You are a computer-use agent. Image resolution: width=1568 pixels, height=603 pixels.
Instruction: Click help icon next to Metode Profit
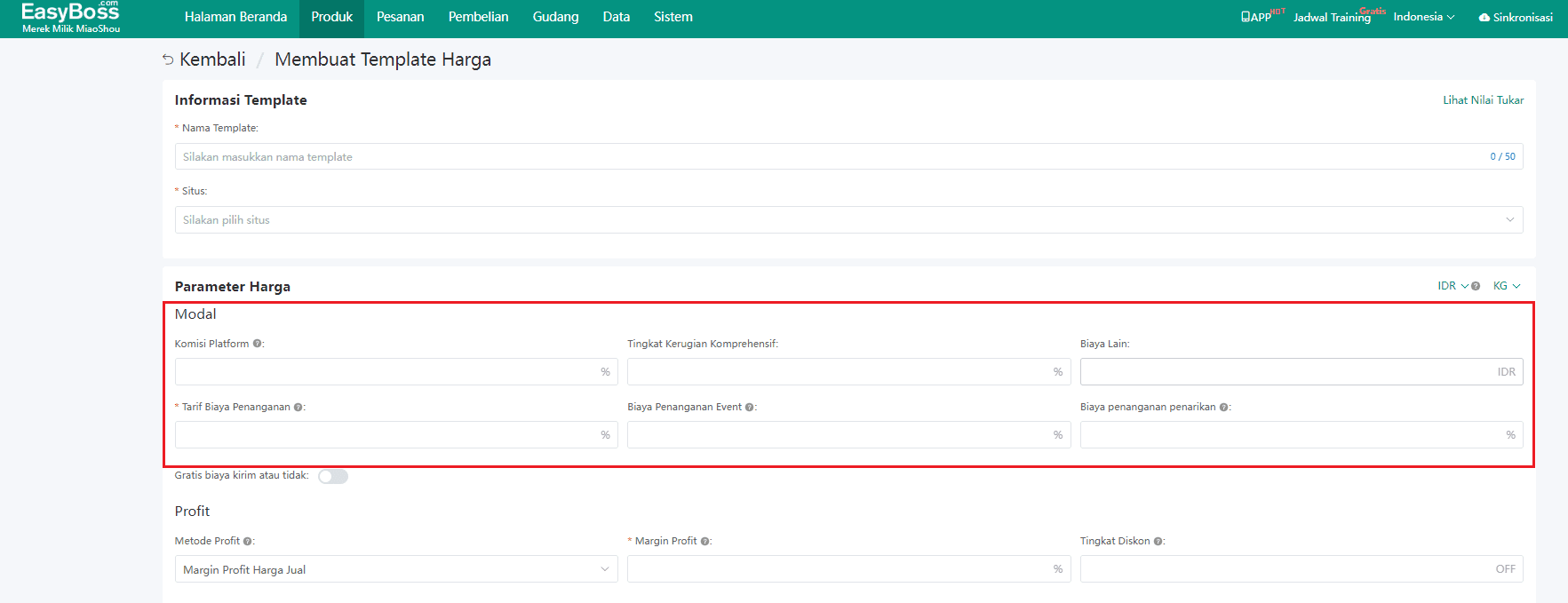[x=248, y=542]
